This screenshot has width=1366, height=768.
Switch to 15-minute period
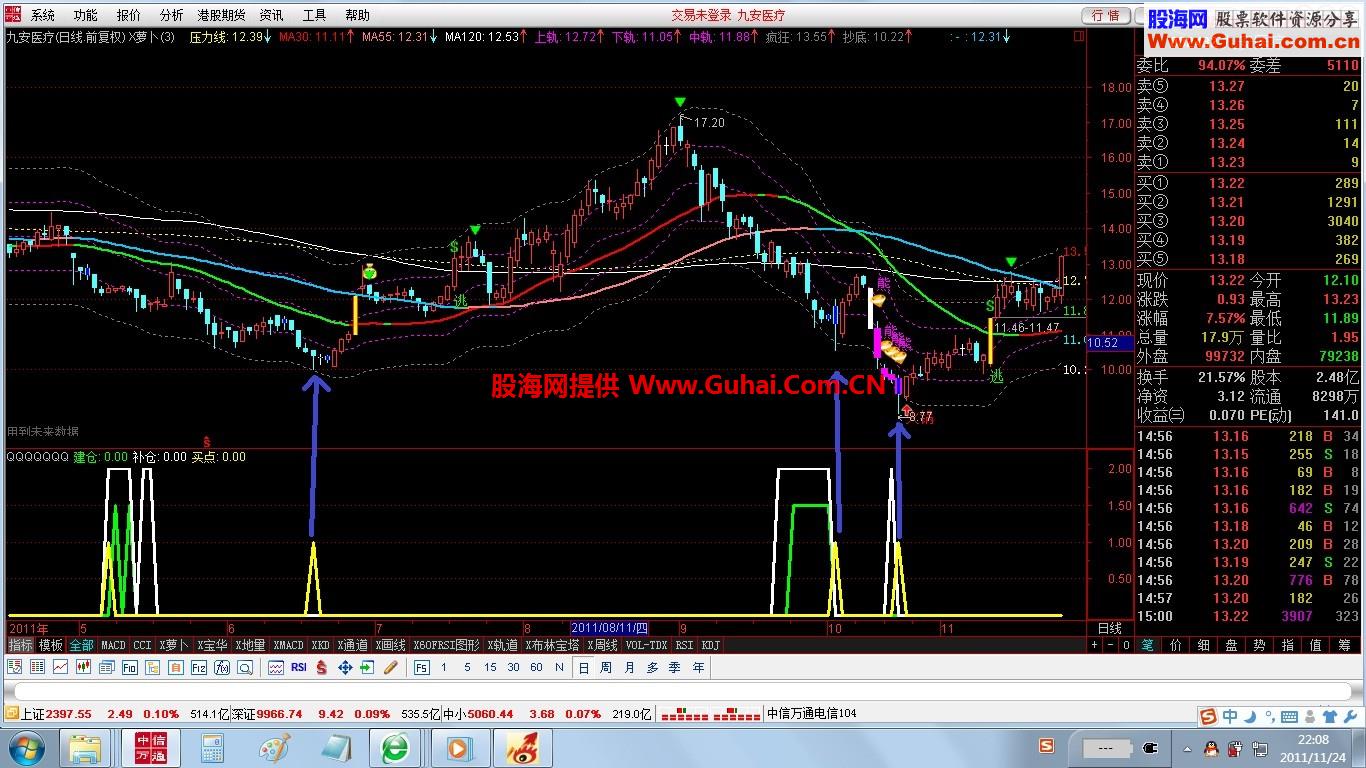490,667
